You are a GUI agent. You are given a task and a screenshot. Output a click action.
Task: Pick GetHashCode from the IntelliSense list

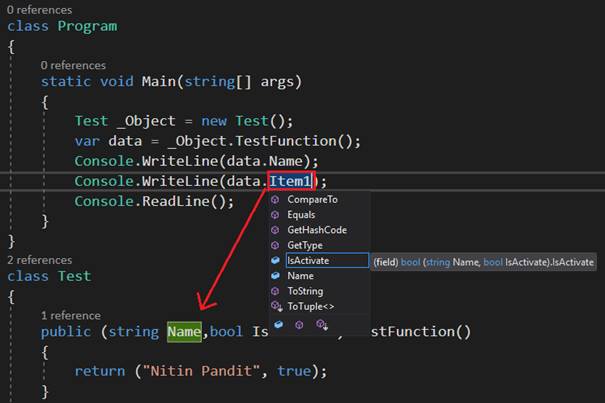(x=317, y=230)
